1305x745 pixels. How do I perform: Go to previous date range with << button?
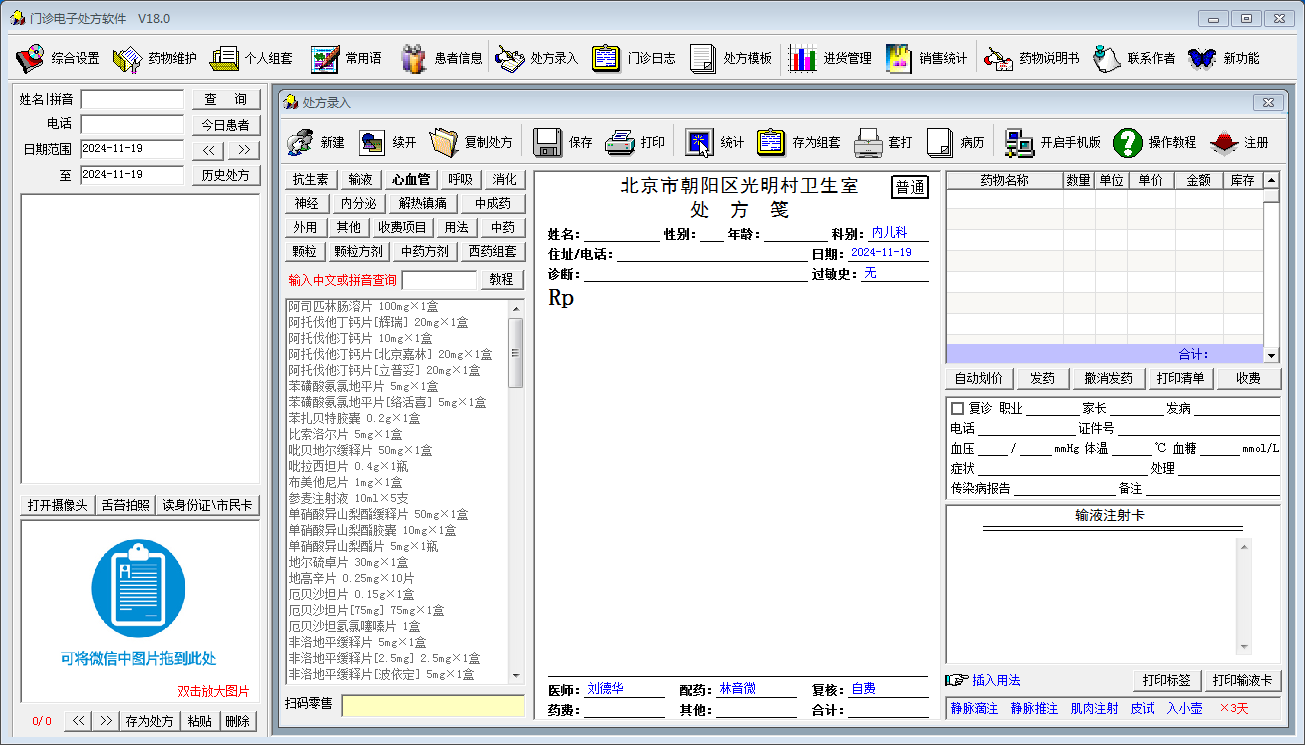click(x=208, y=150)
